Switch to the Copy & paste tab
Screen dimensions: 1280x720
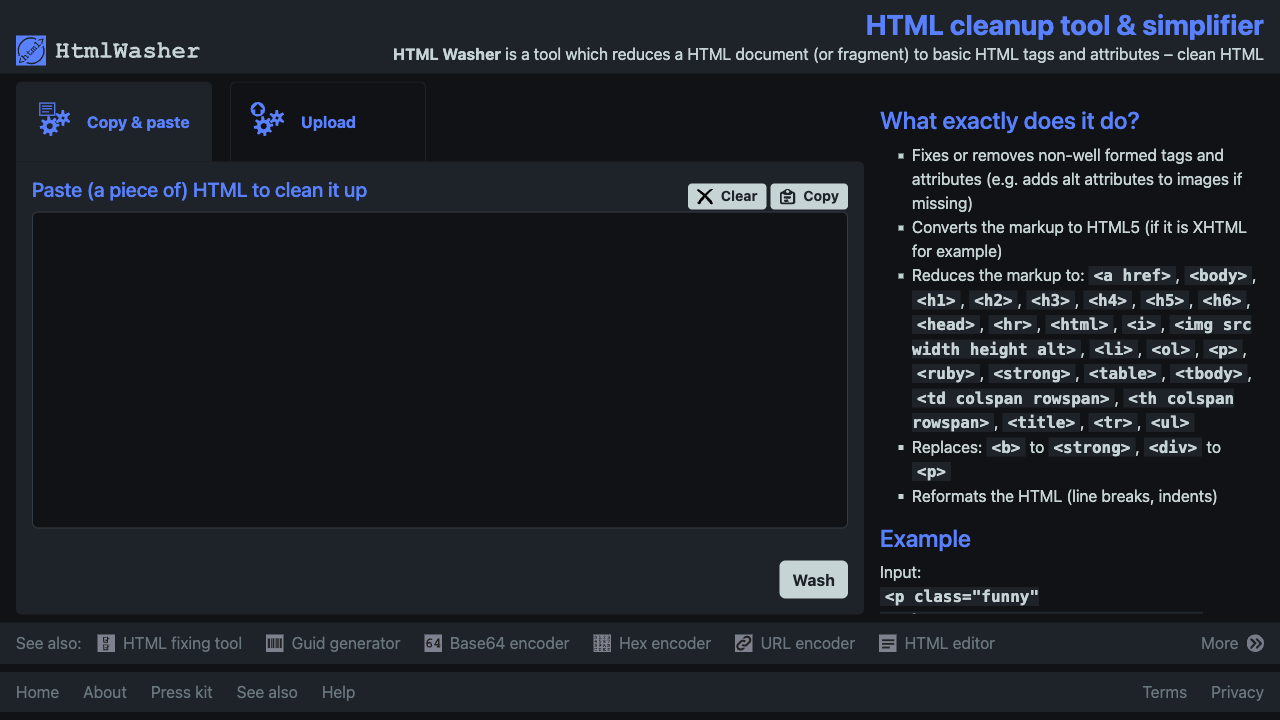pos(114,122)
